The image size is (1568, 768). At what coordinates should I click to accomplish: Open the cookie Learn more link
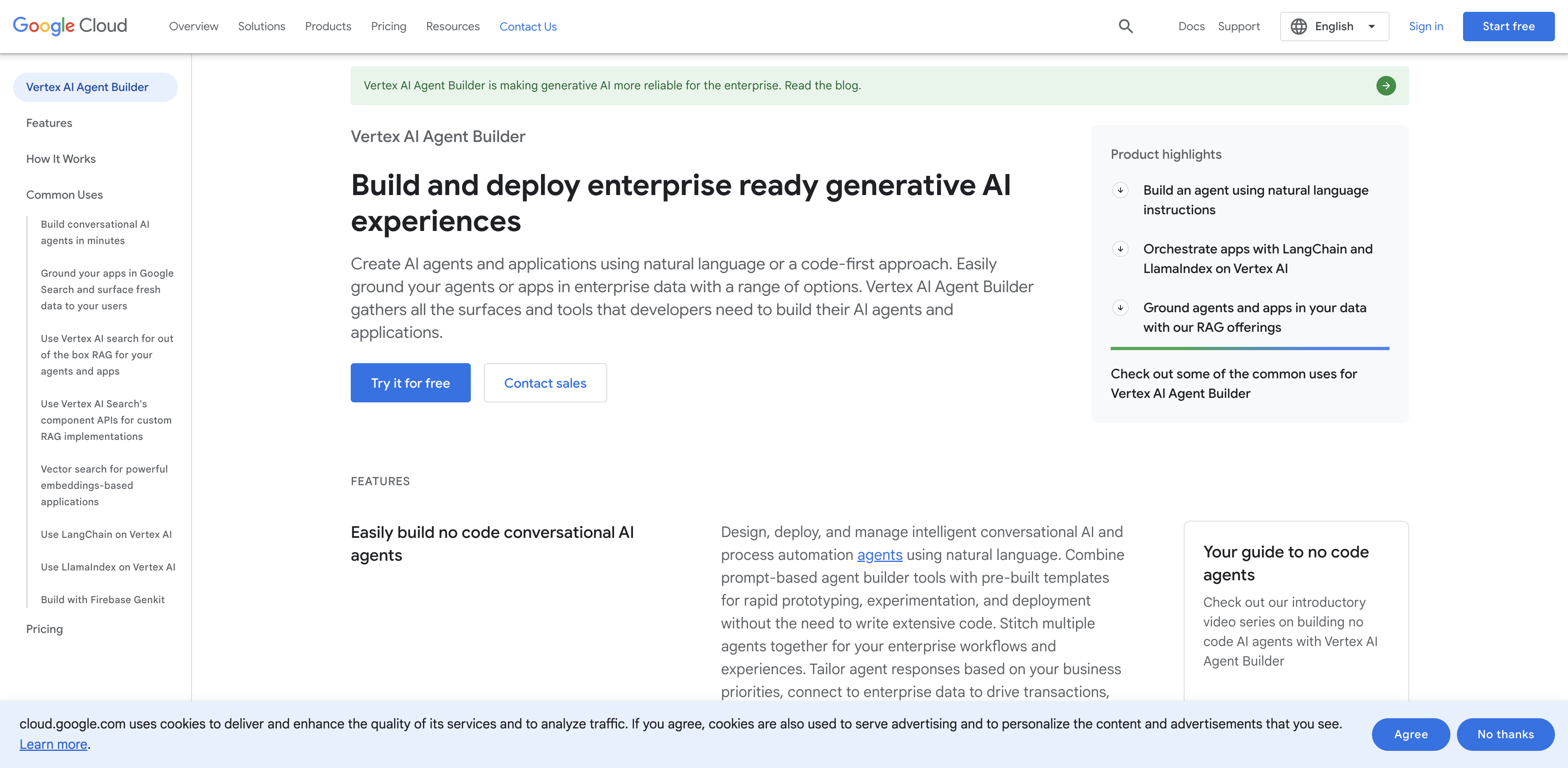[x=53, y=744]
